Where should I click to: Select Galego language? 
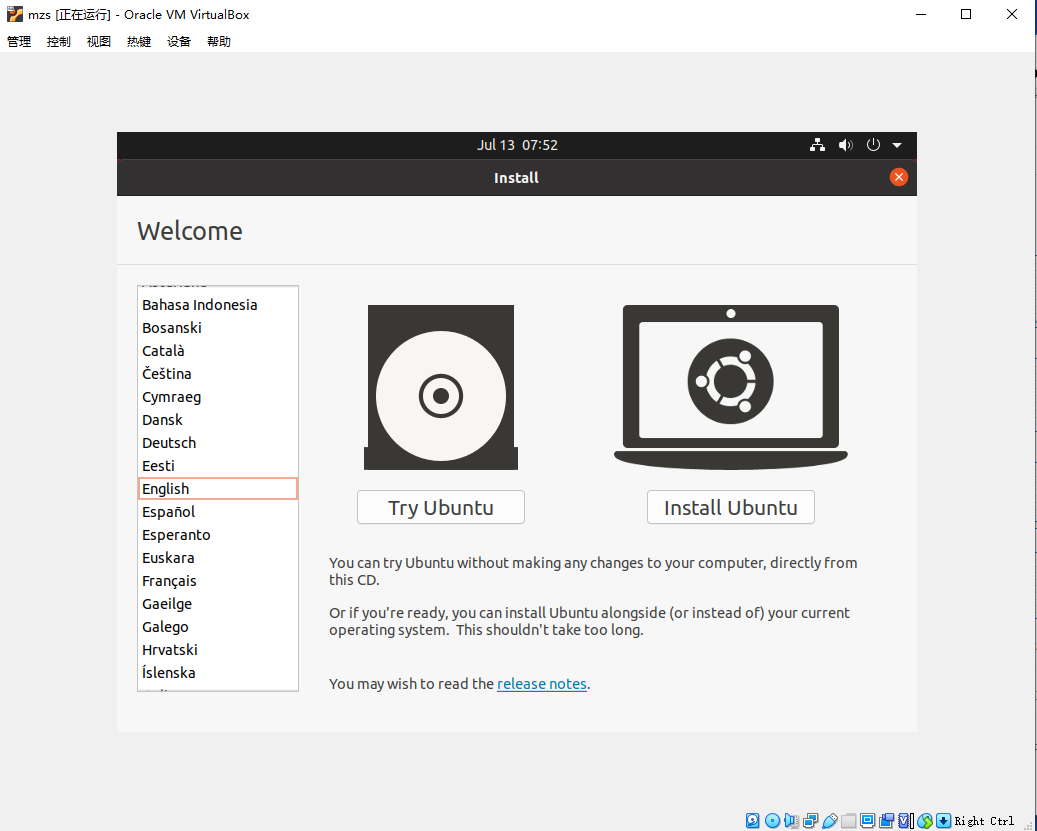coord(218,627)
